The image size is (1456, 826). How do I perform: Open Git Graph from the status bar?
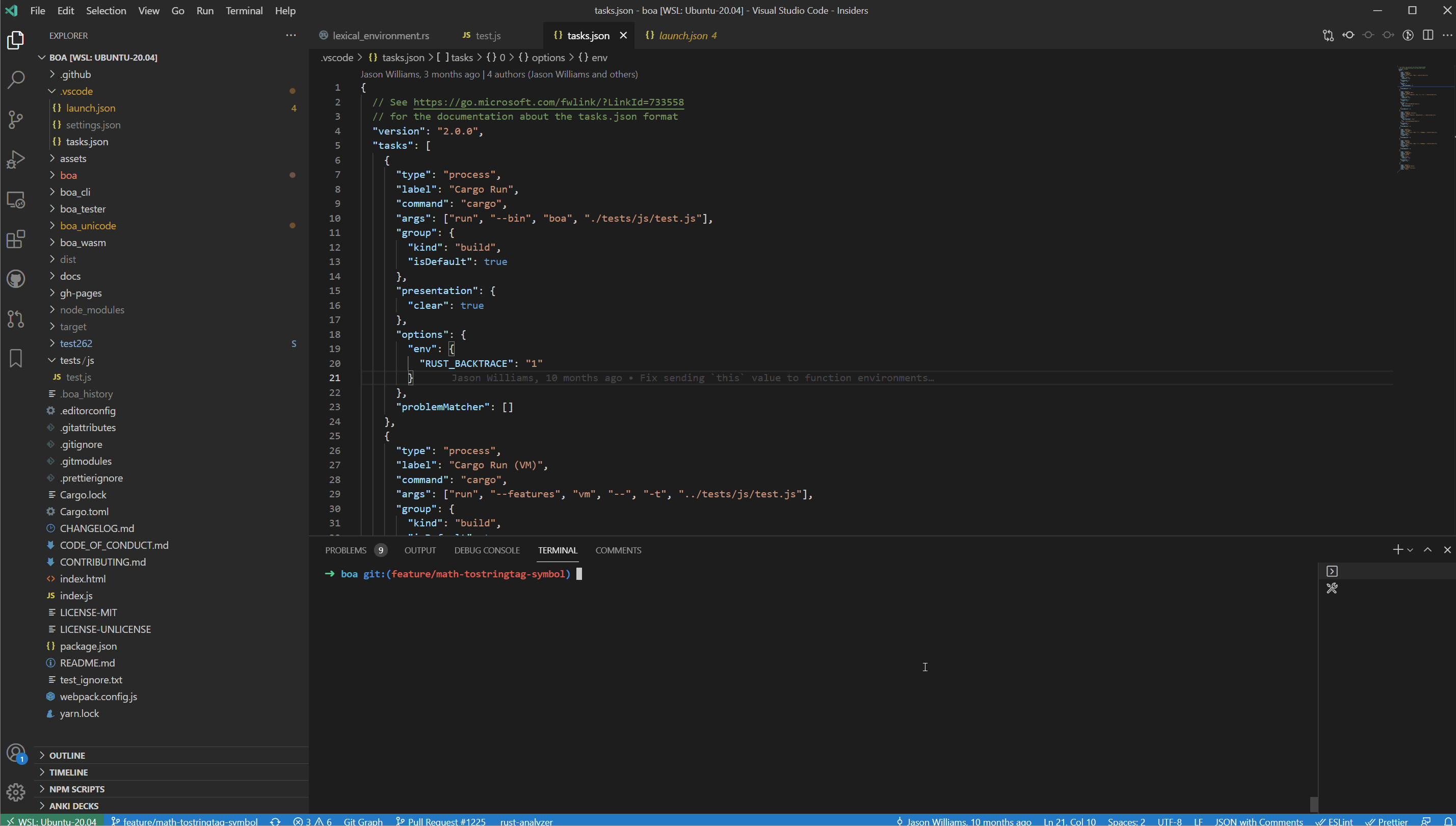[x=362, y=821]
